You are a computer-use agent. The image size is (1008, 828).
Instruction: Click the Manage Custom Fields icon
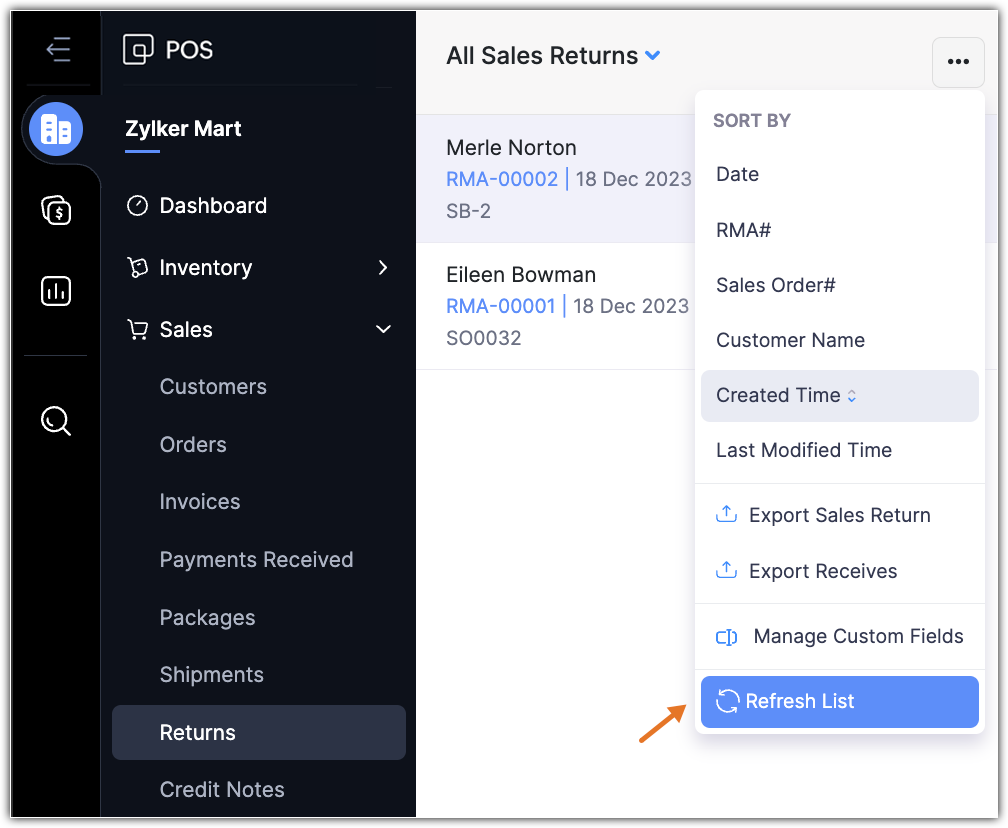(727, 637)
